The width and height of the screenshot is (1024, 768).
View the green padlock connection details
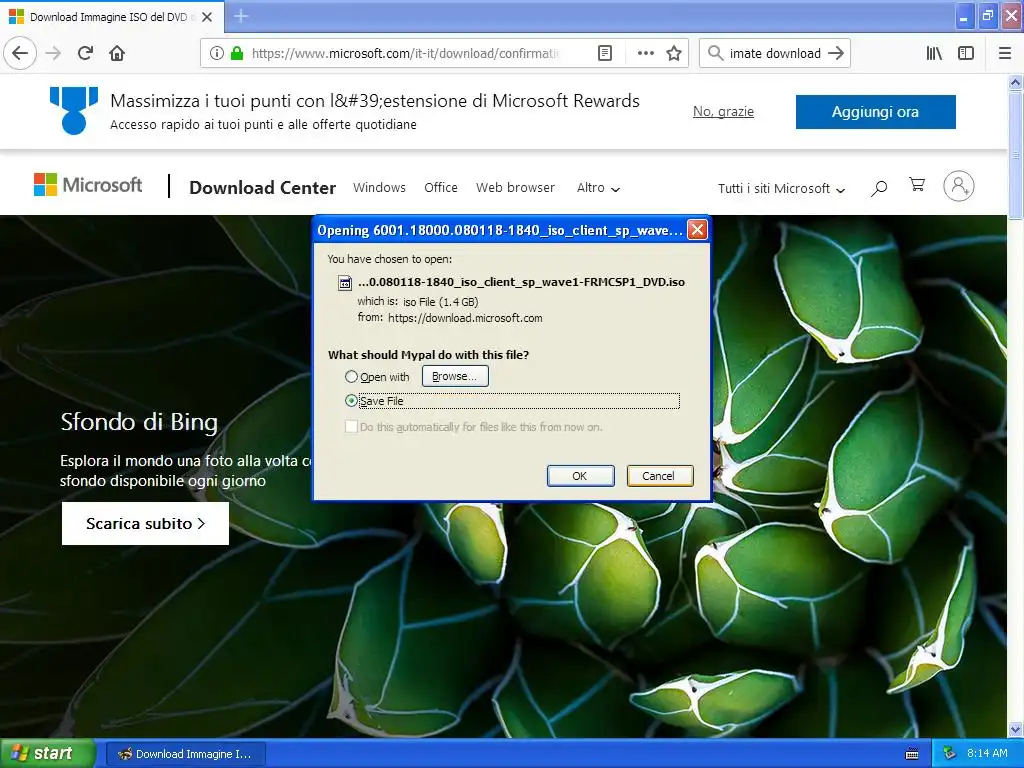coord(236,53)
